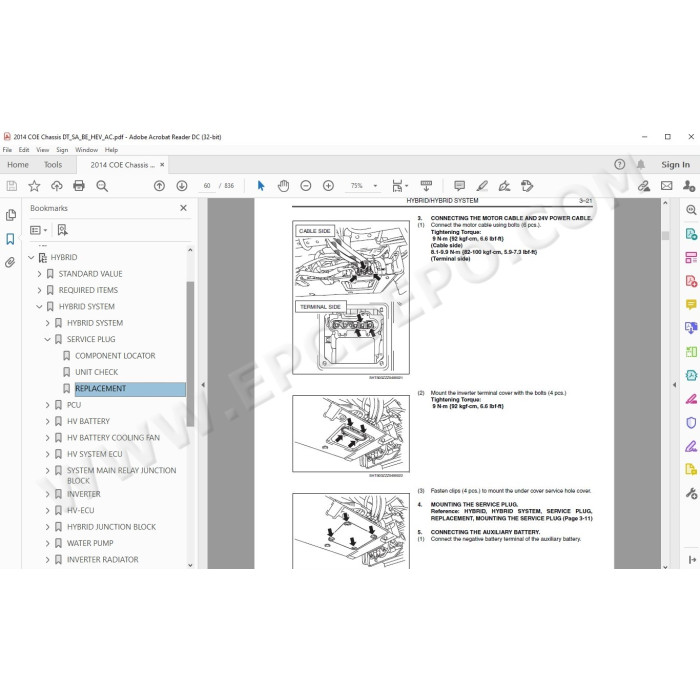Expand REQUIRED ITEMS bookmark
This screenshot has width=700, height=700.
point(39,290)
